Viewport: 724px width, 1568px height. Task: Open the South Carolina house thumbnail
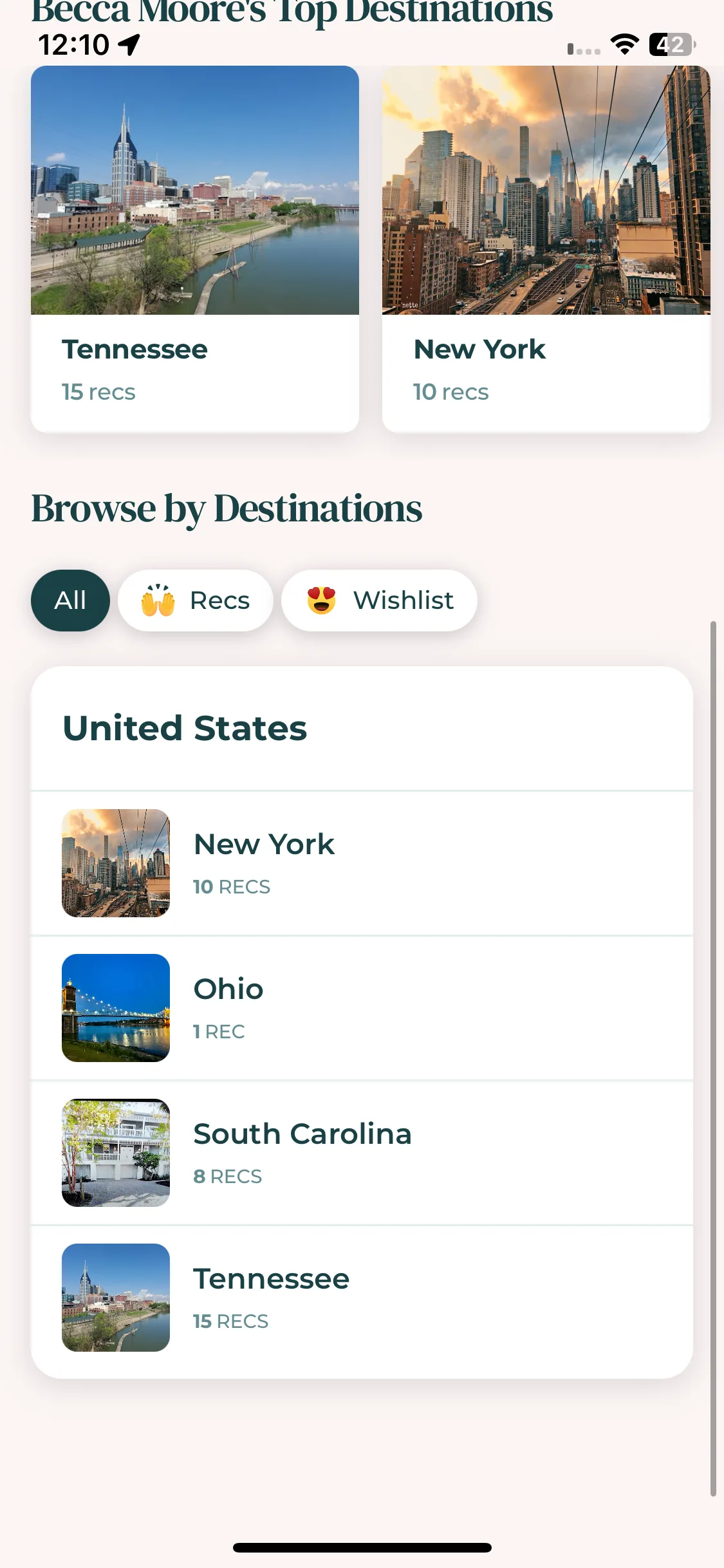(116, 1153)
